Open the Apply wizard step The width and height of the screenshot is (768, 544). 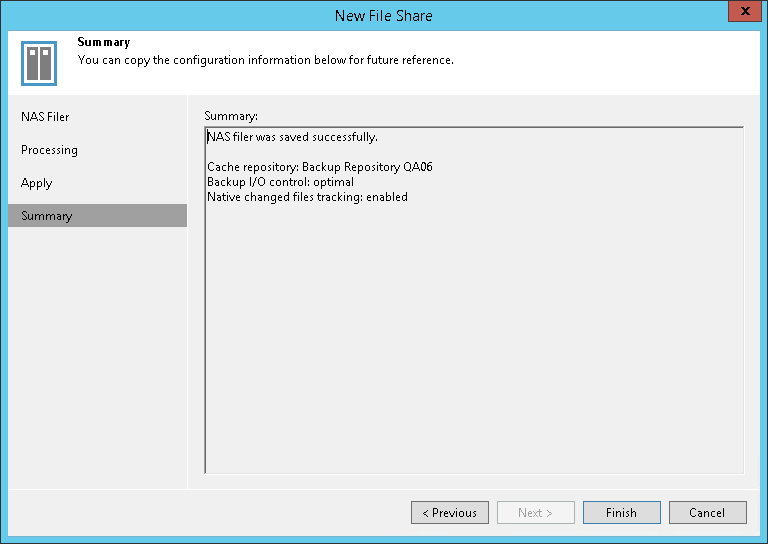pyautogui.click(x=37, y=183)
